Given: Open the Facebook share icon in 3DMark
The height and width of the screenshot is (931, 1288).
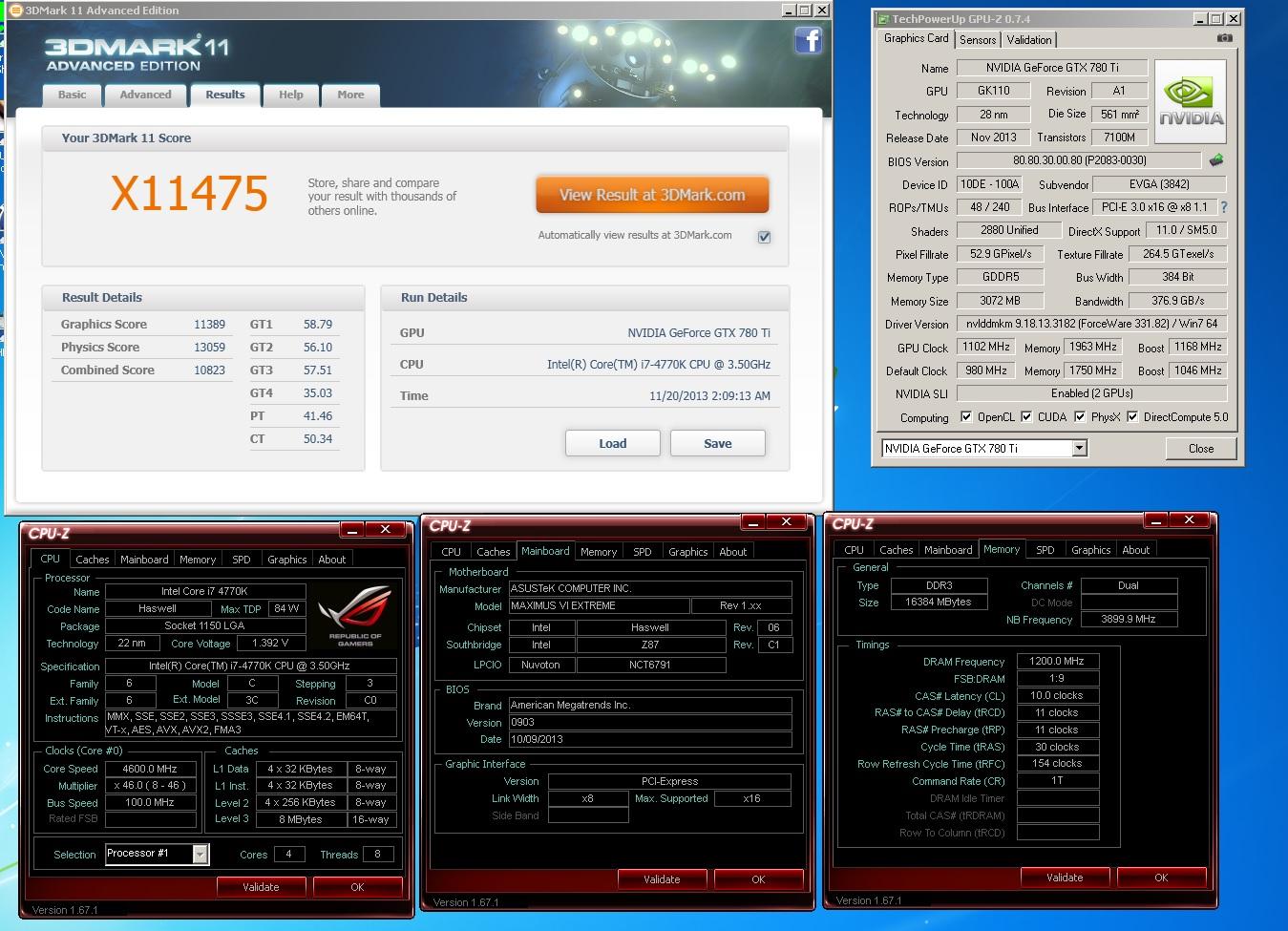Looking at the screenshot, I should pos(808,40).
